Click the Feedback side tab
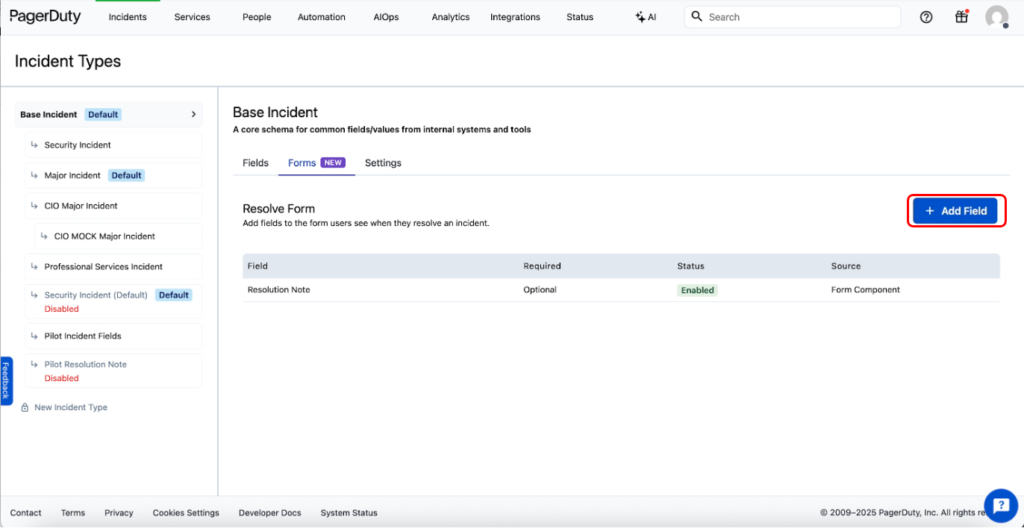 [6, 381]
